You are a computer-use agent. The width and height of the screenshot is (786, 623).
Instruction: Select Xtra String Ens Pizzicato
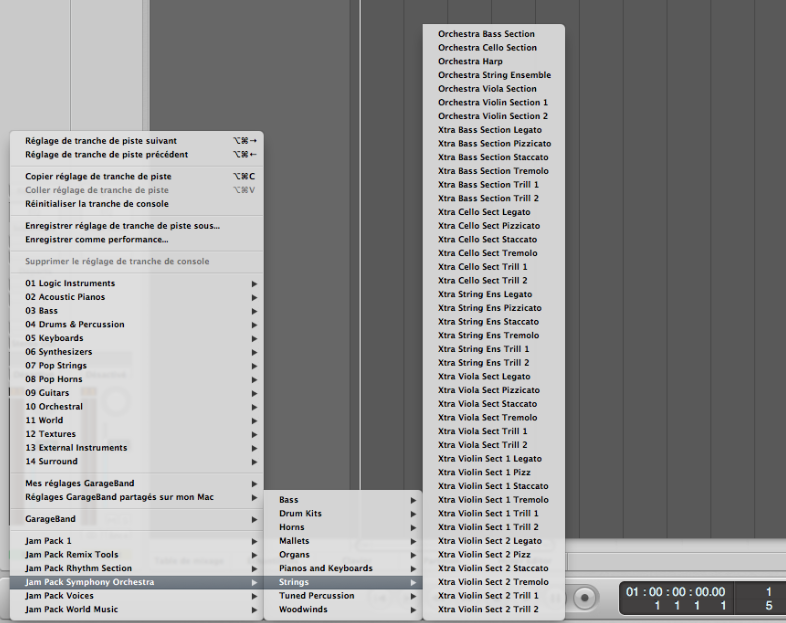click(x=494, y=308)
